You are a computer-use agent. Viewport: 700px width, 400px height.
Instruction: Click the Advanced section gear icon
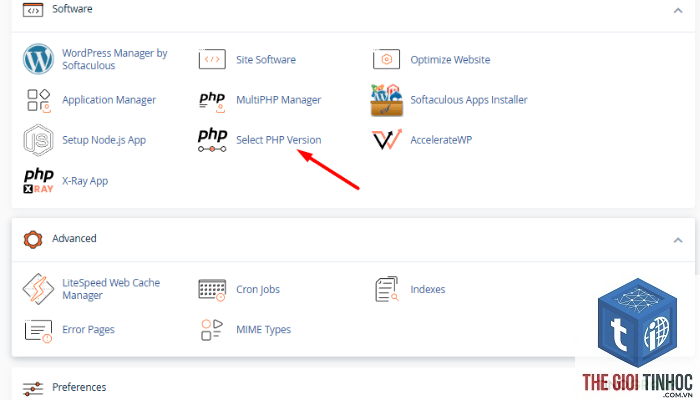tap(33, 239)
